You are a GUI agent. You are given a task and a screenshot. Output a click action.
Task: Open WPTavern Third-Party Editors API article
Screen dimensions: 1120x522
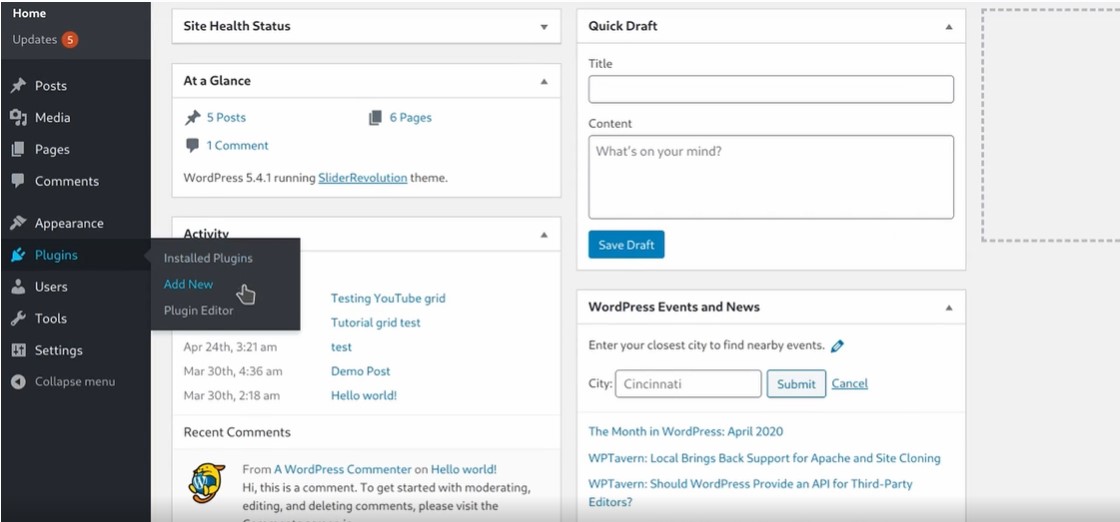coord(751,493)
